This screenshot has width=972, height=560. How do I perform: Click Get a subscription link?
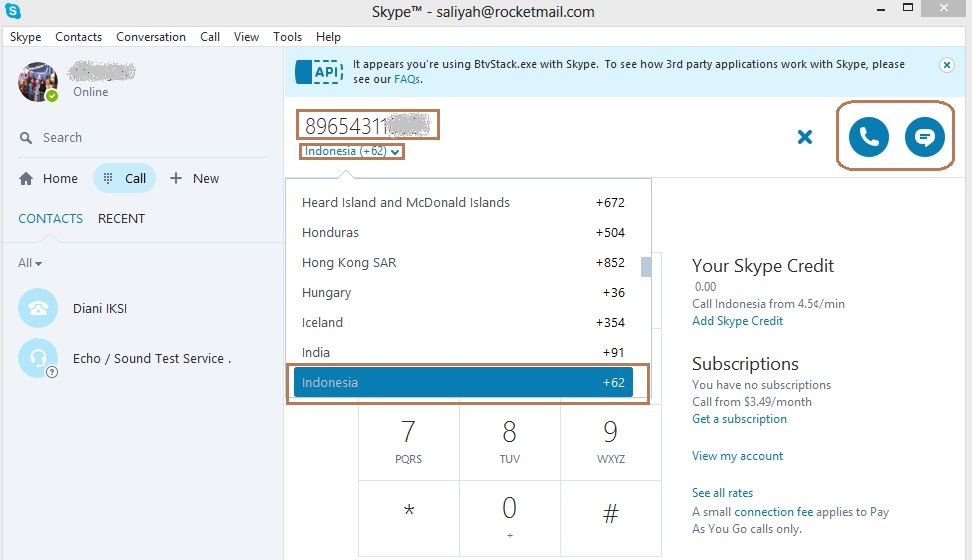739,419
